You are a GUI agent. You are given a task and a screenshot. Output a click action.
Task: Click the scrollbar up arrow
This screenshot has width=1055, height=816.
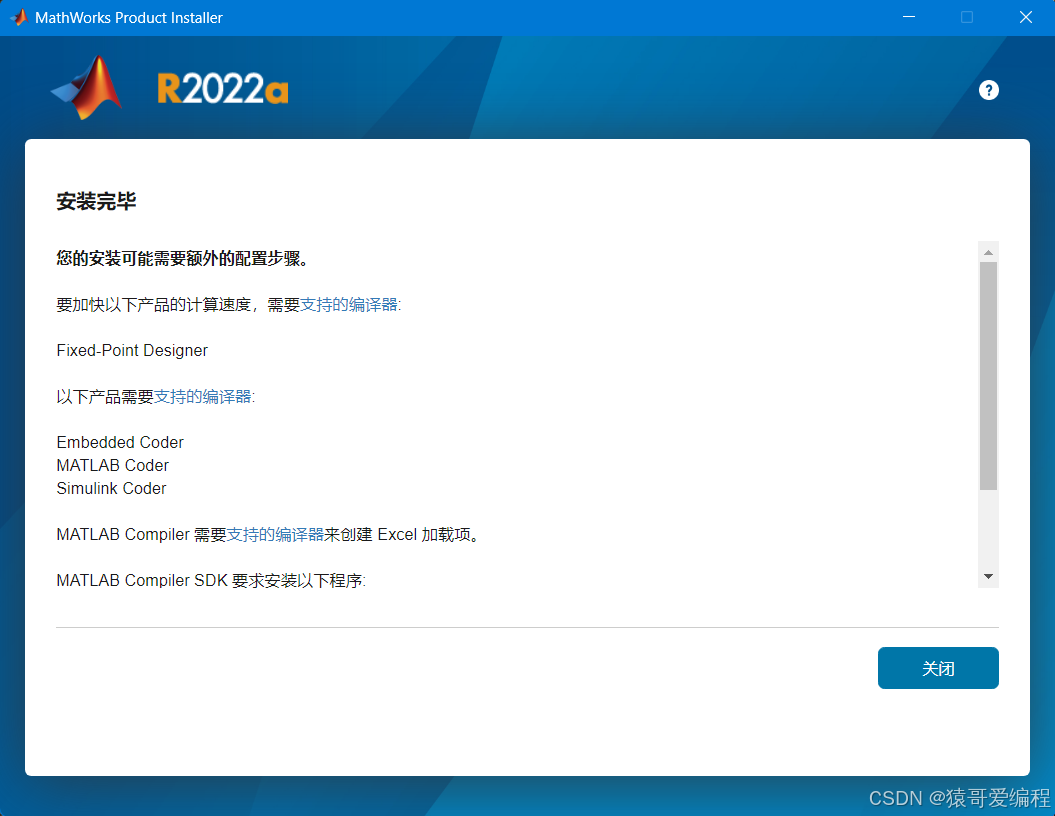coord(988,252)
